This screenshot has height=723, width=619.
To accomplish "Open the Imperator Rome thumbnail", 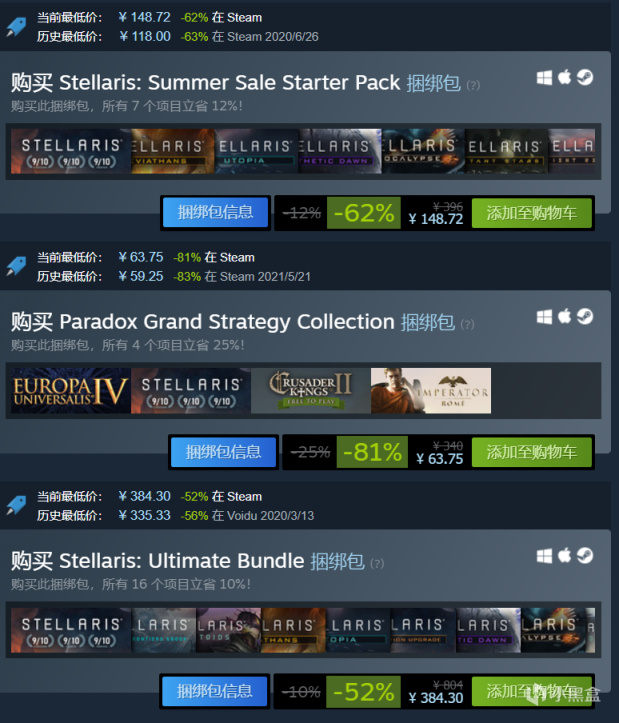I will (x=431, y=391).
